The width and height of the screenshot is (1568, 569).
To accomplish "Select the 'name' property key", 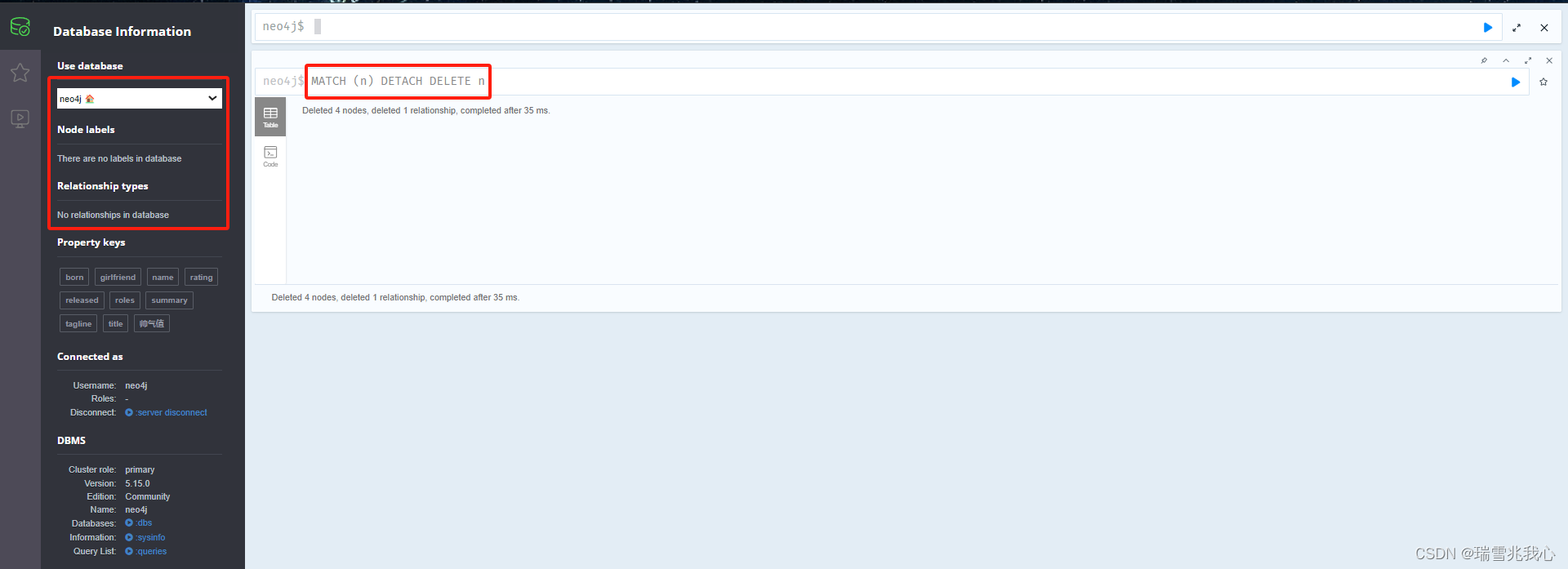I will (x=163, y=278).
